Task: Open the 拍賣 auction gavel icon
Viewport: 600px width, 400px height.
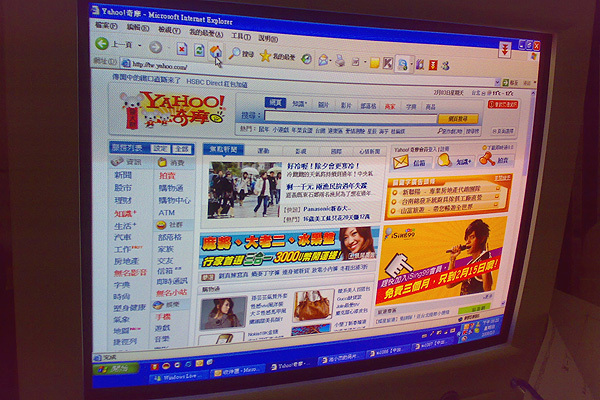Action: coord(487,159)
